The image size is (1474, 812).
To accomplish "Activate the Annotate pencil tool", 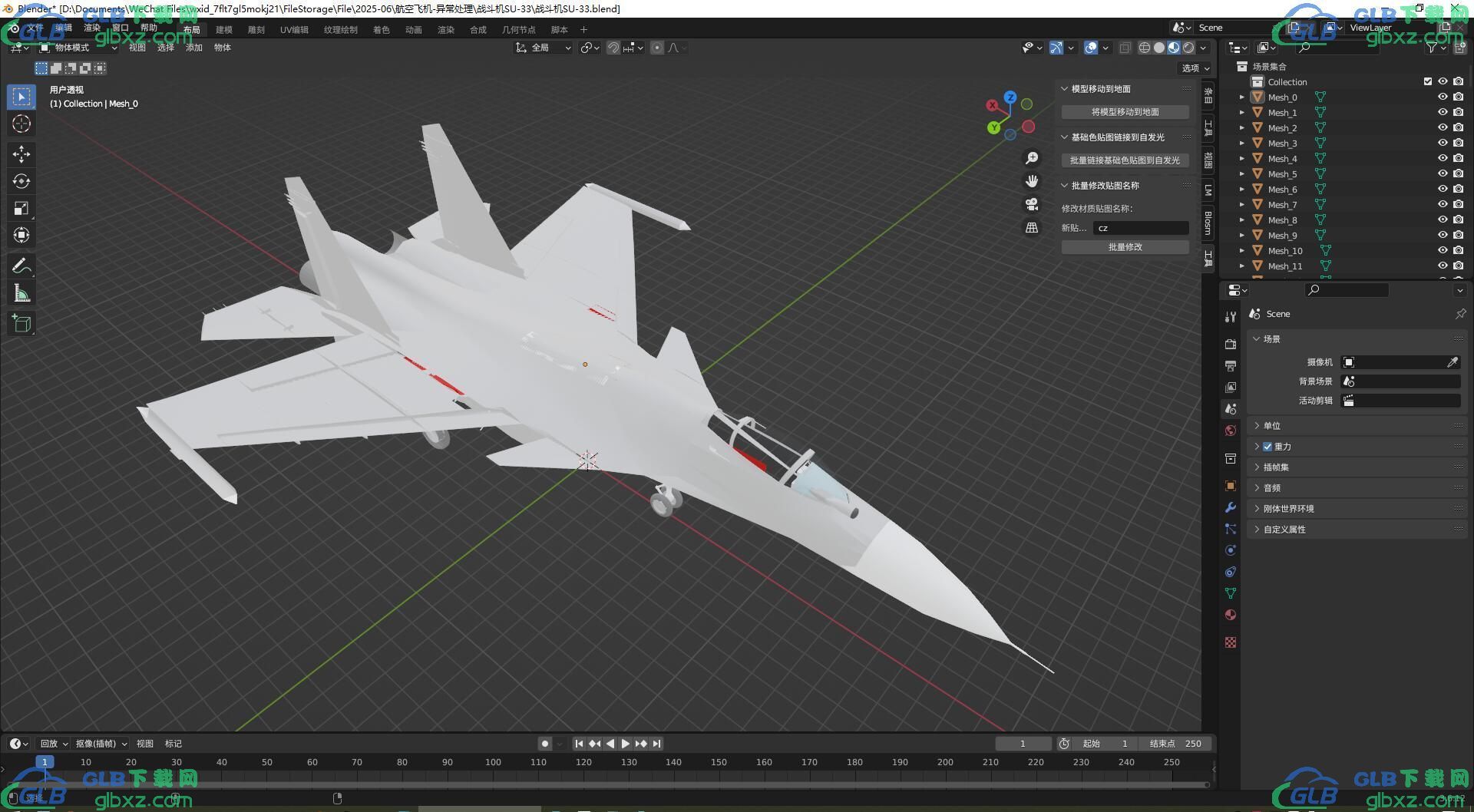I will point(21,266).
